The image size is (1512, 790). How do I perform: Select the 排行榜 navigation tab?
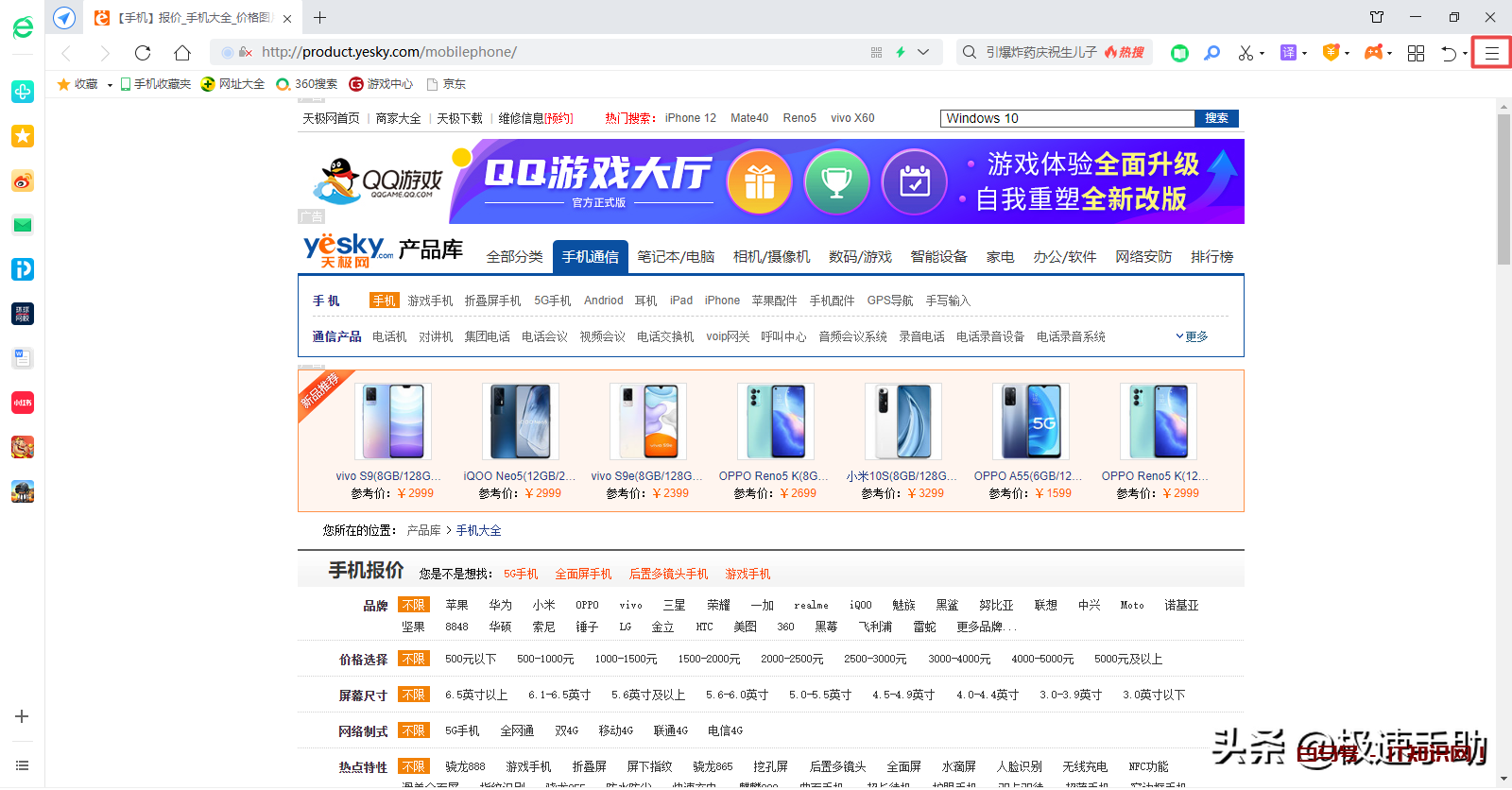click(1211, 257)
